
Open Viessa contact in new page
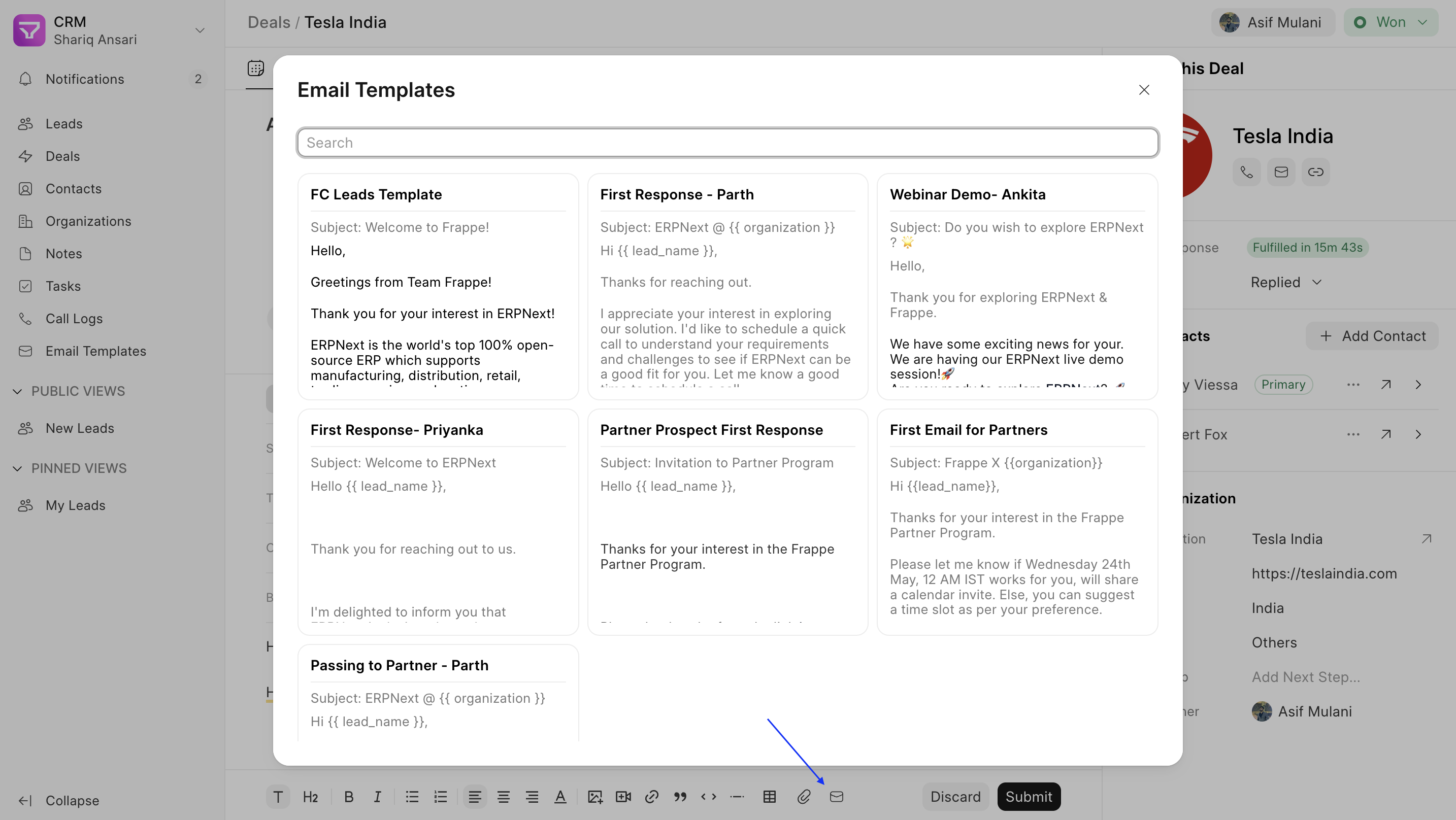1386,386
